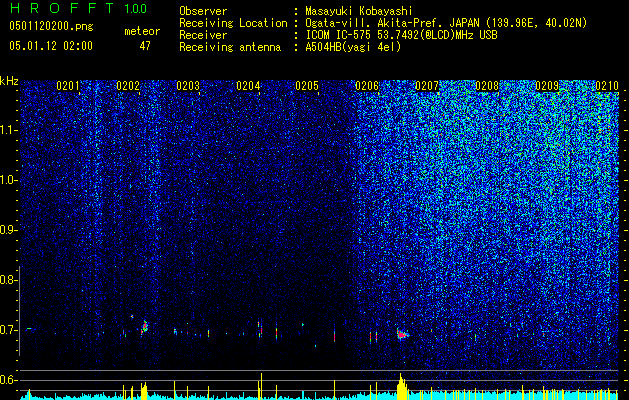Click the 0201 time marker
The image size is (629, 400).
tap(68, 86)
